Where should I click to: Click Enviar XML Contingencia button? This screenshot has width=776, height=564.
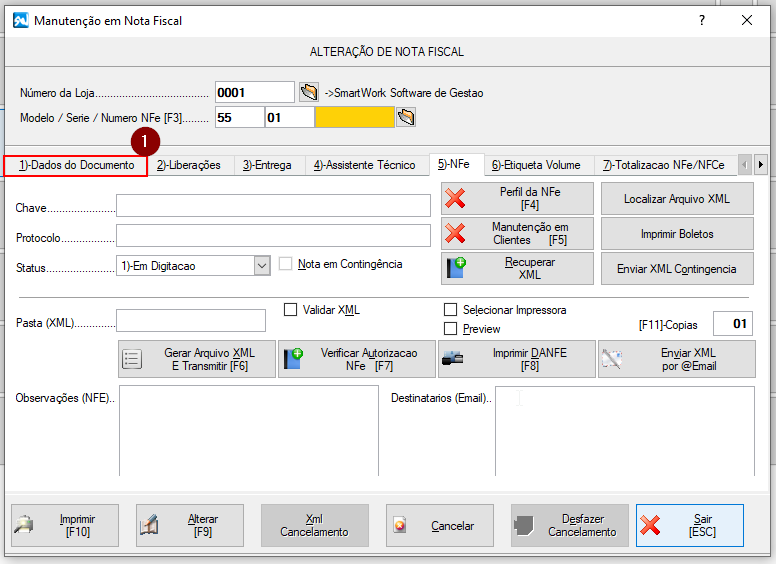(677, 269)
